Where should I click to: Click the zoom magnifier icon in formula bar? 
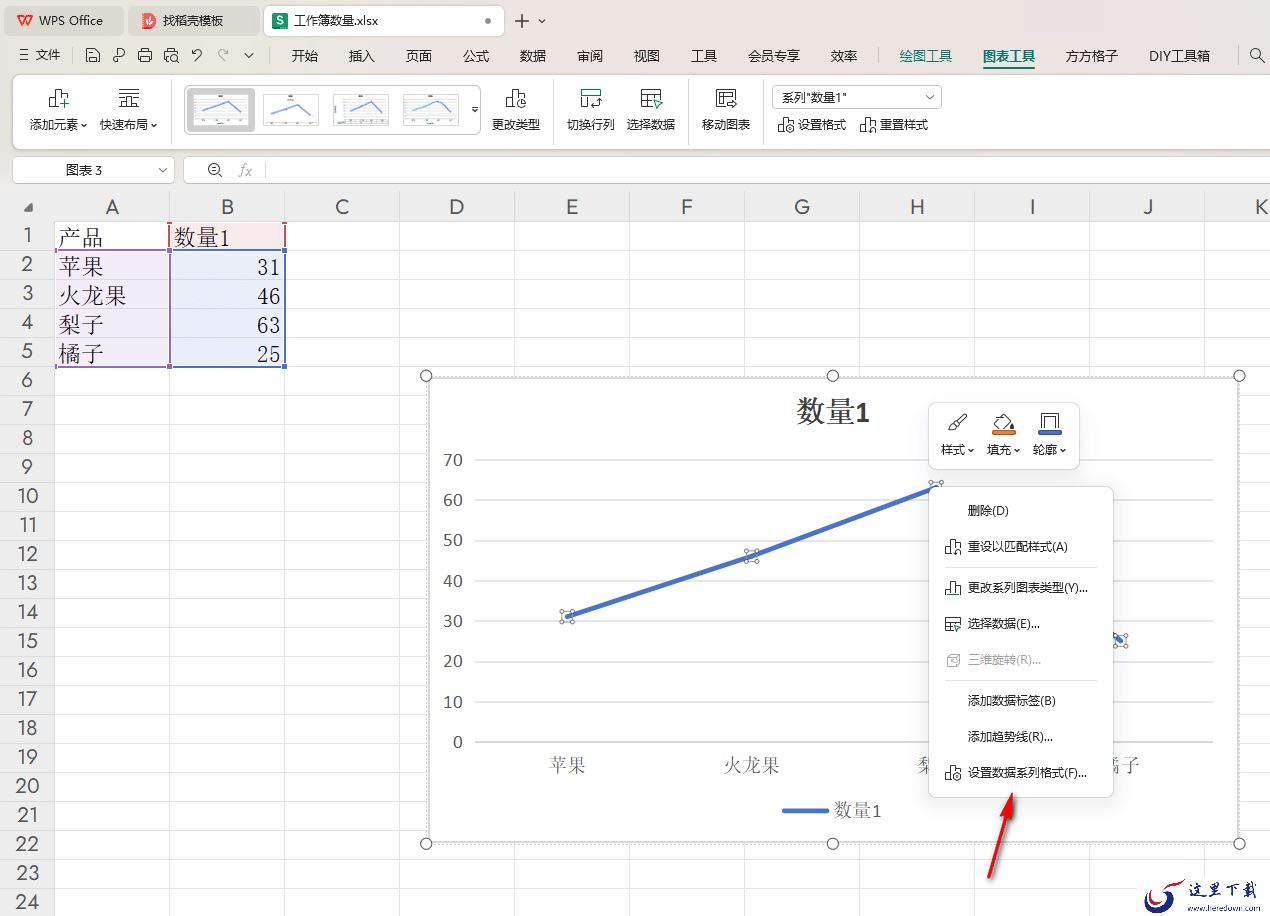click(x=214, y=170)
